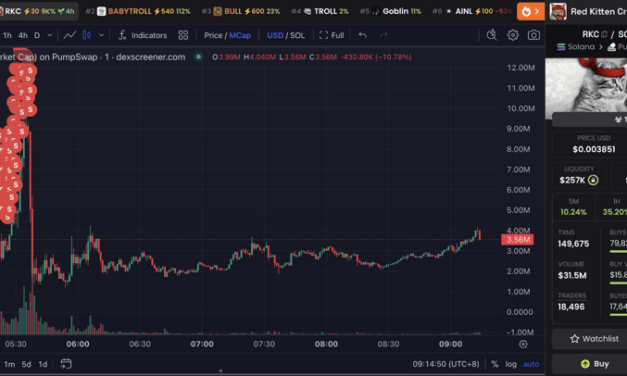Open Full screen chart
Screen dimensions: 627x376
pyautogui.click(x=331, y=36)
